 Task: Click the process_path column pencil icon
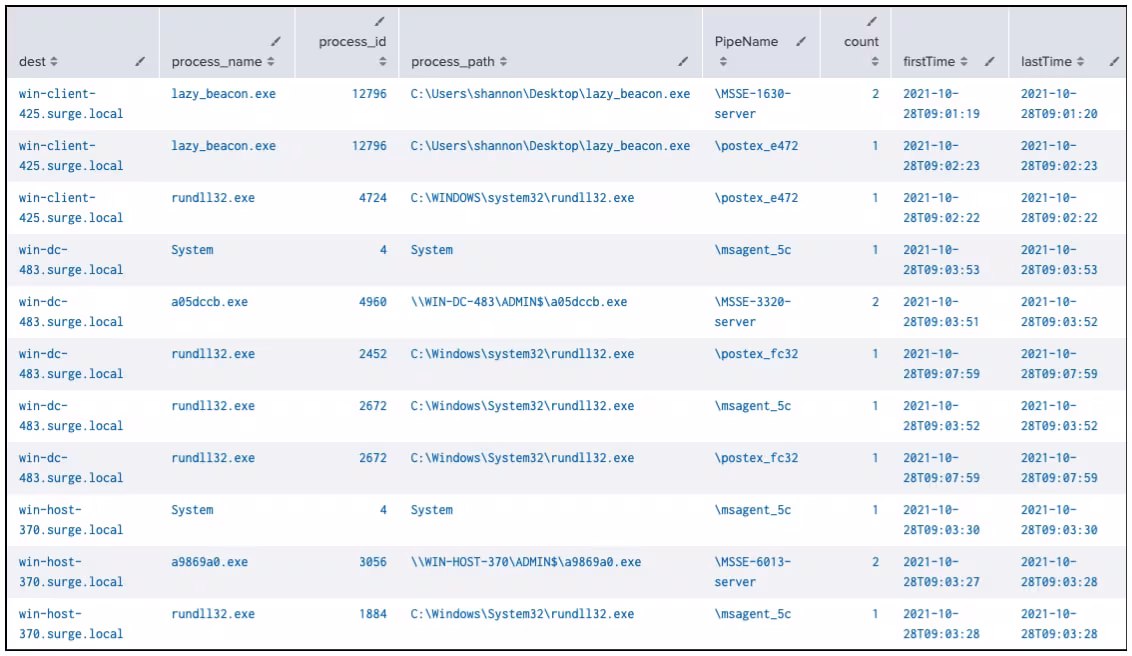(682, 62)
